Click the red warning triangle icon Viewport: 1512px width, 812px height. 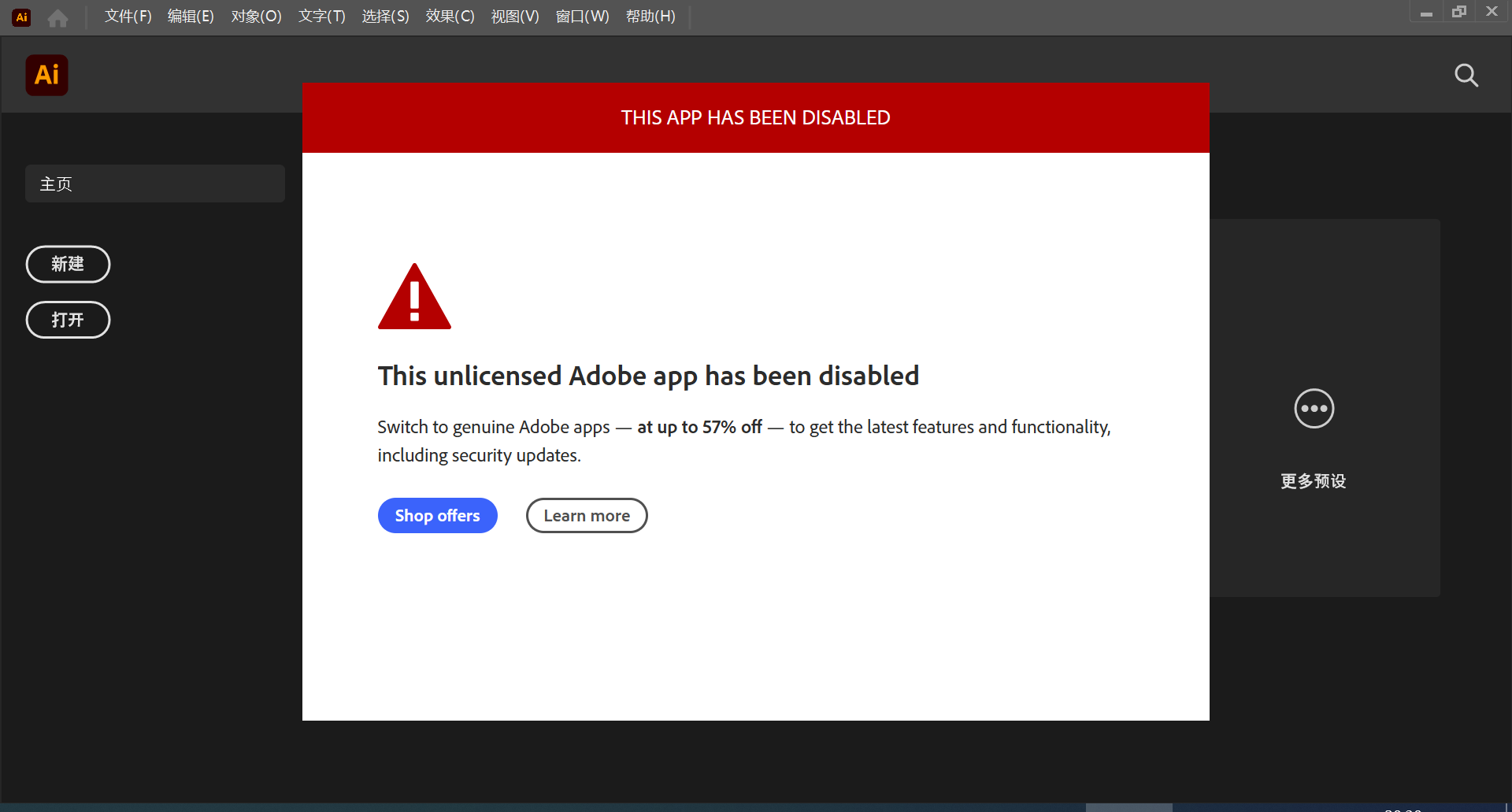(414, 296)
